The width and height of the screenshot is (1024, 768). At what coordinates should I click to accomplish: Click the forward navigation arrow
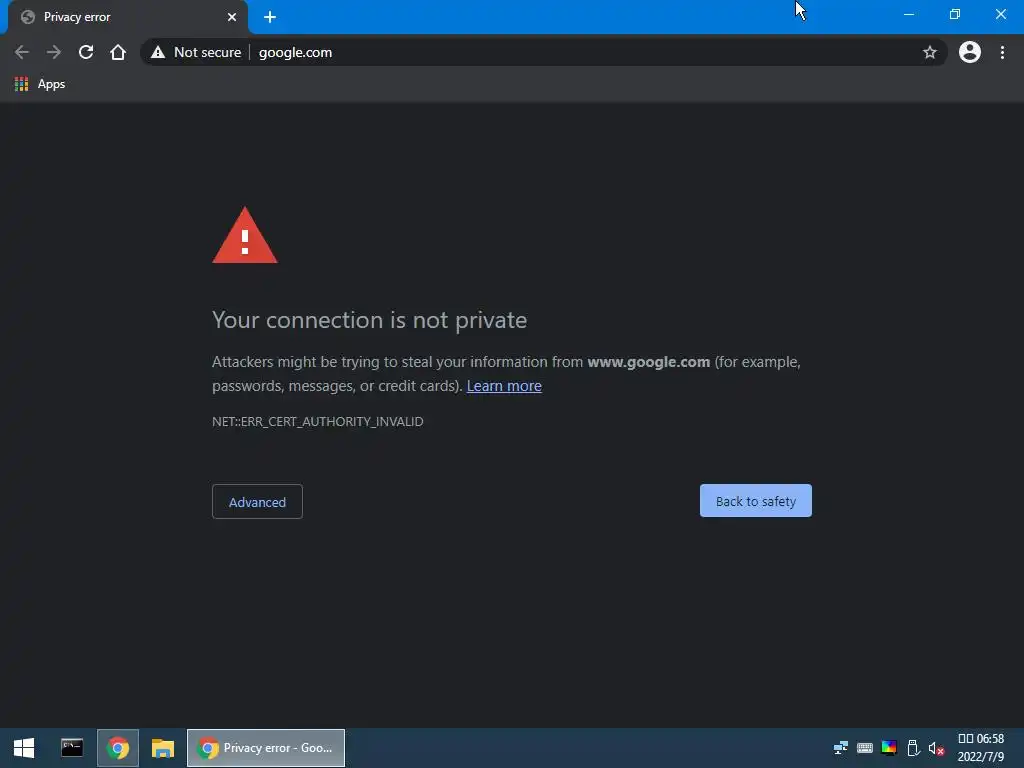(x=54, y=52)
